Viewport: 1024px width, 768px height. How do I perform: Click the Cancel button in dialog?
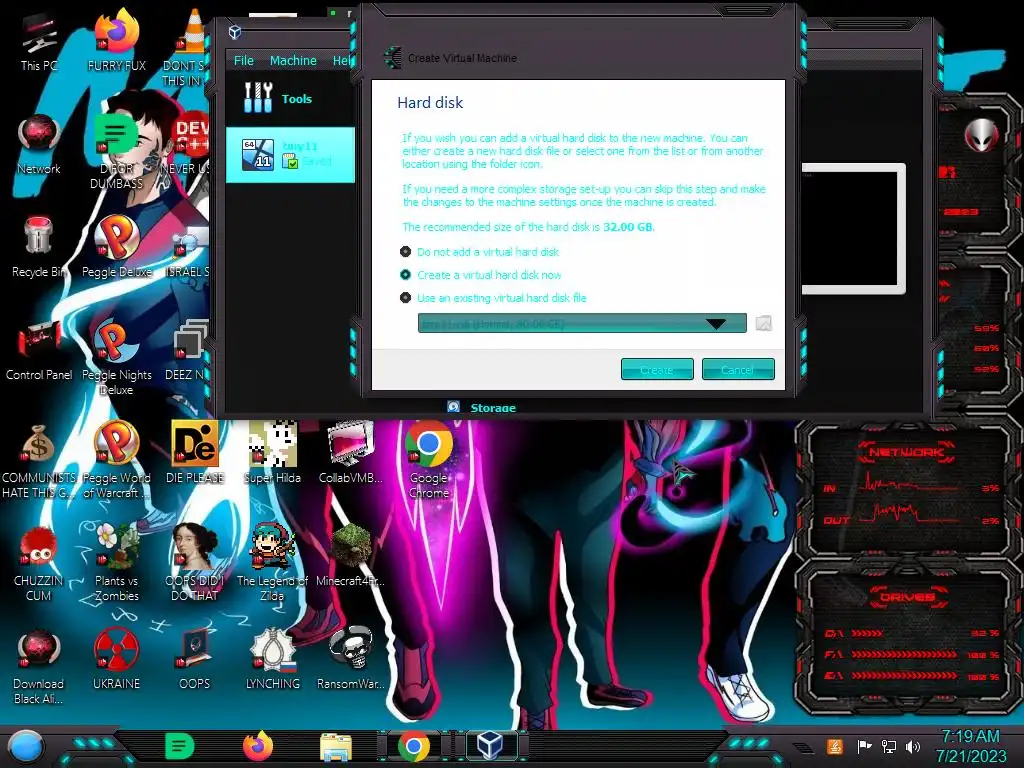738,369
